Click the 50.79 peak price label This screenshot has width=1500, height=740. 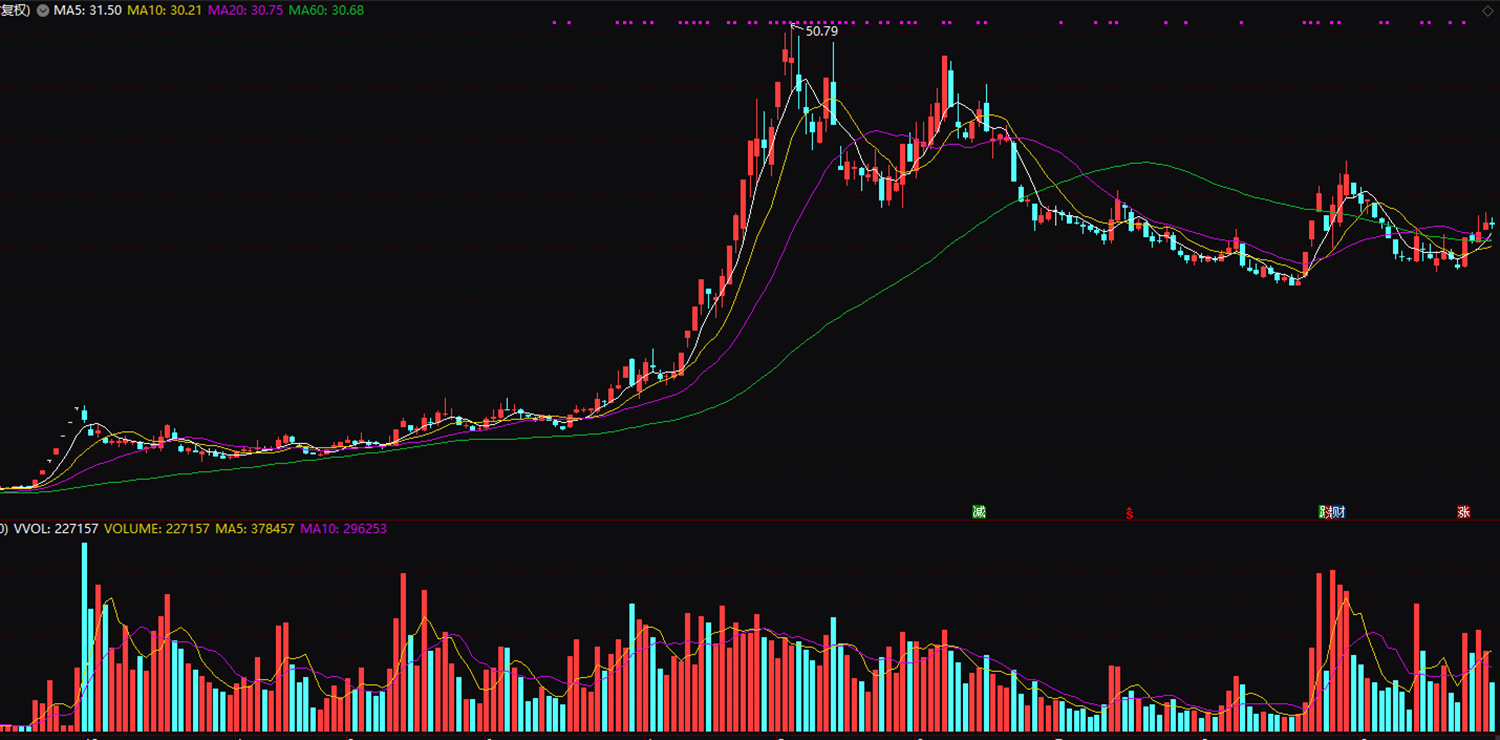coord(821,31)
